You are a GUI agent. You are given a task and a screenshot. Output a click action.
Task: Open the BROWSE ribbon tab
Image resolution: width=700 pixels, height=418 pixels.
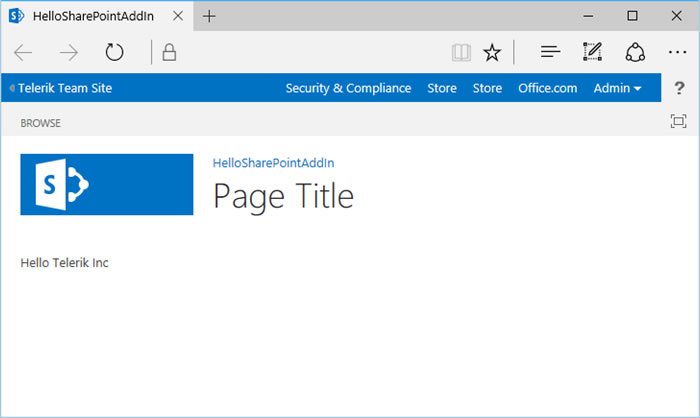40,123
